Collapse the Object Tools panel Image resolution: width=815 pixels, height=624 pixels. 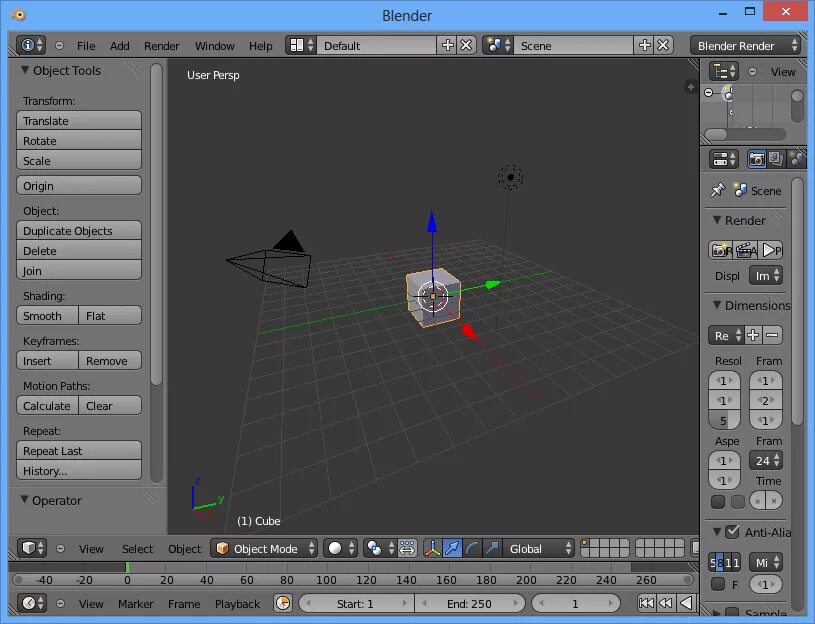[x=24, y=70]
